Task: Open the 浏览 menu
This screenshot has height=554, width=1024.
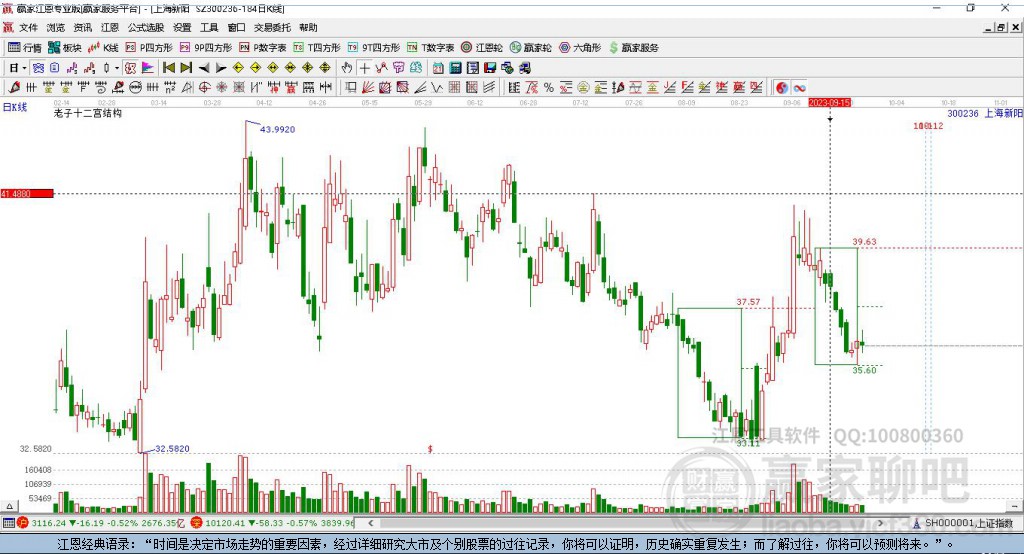Action: pos(56,27)
